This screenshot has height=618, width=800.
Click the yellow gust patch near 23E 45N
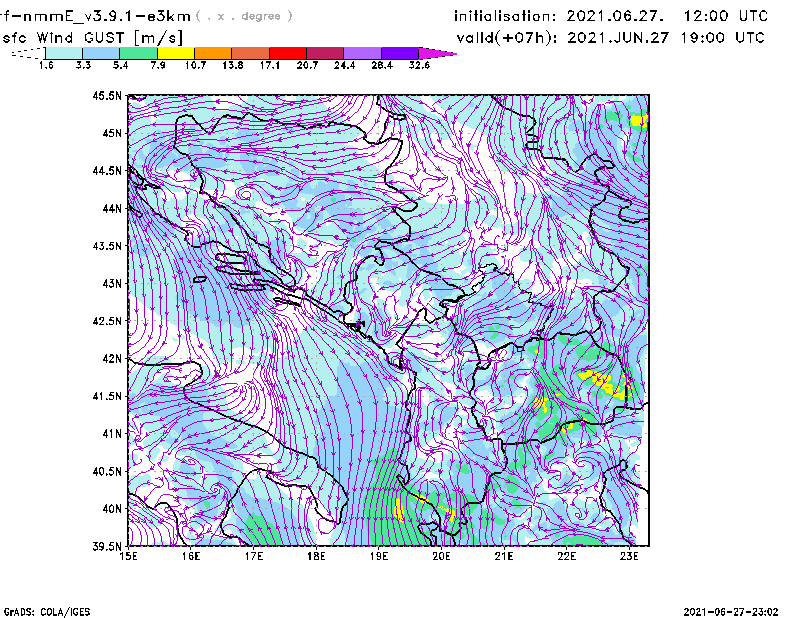coord(639,121)
